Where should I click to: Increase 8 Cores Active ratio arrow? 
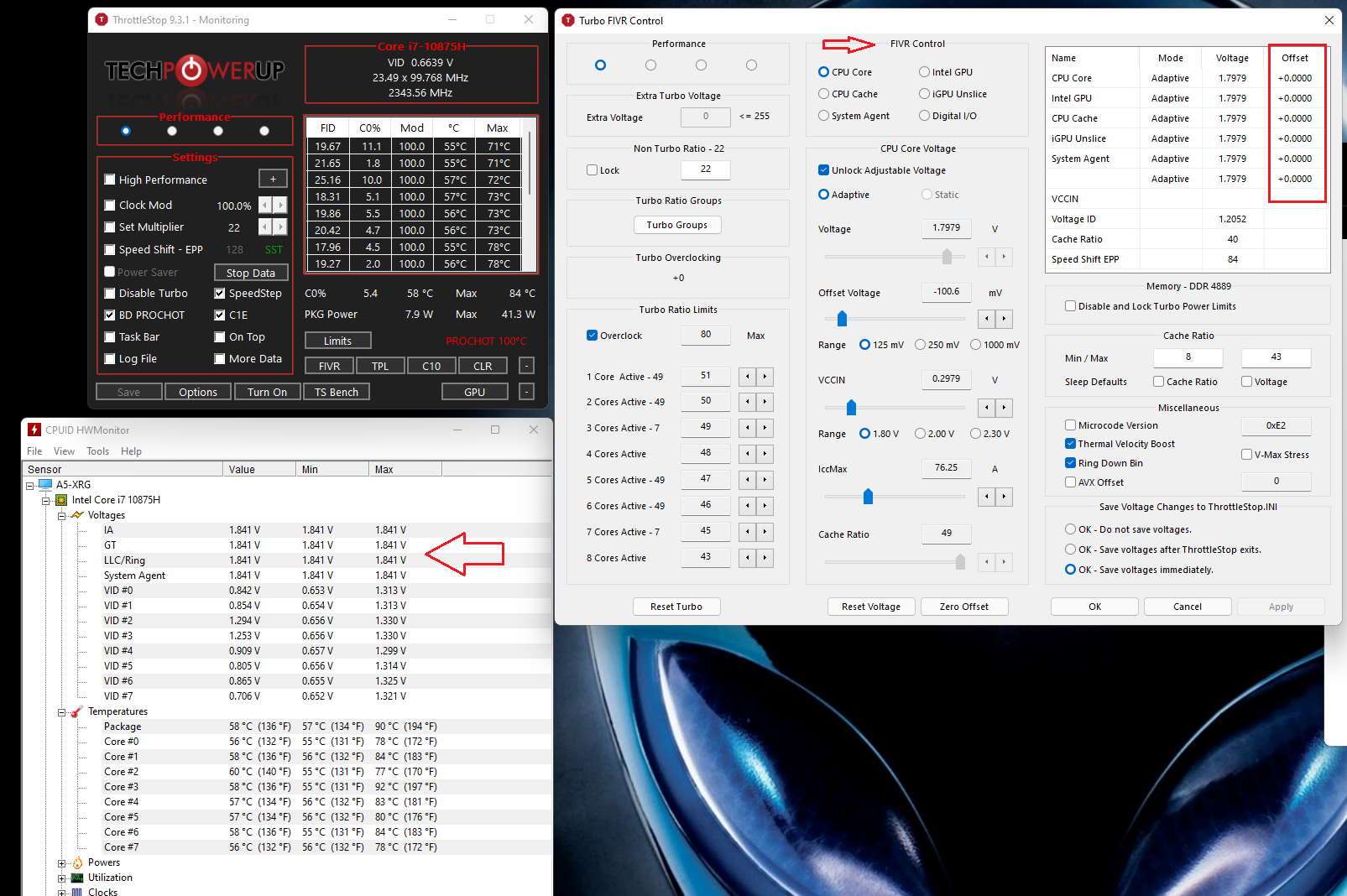pos(765,558)
